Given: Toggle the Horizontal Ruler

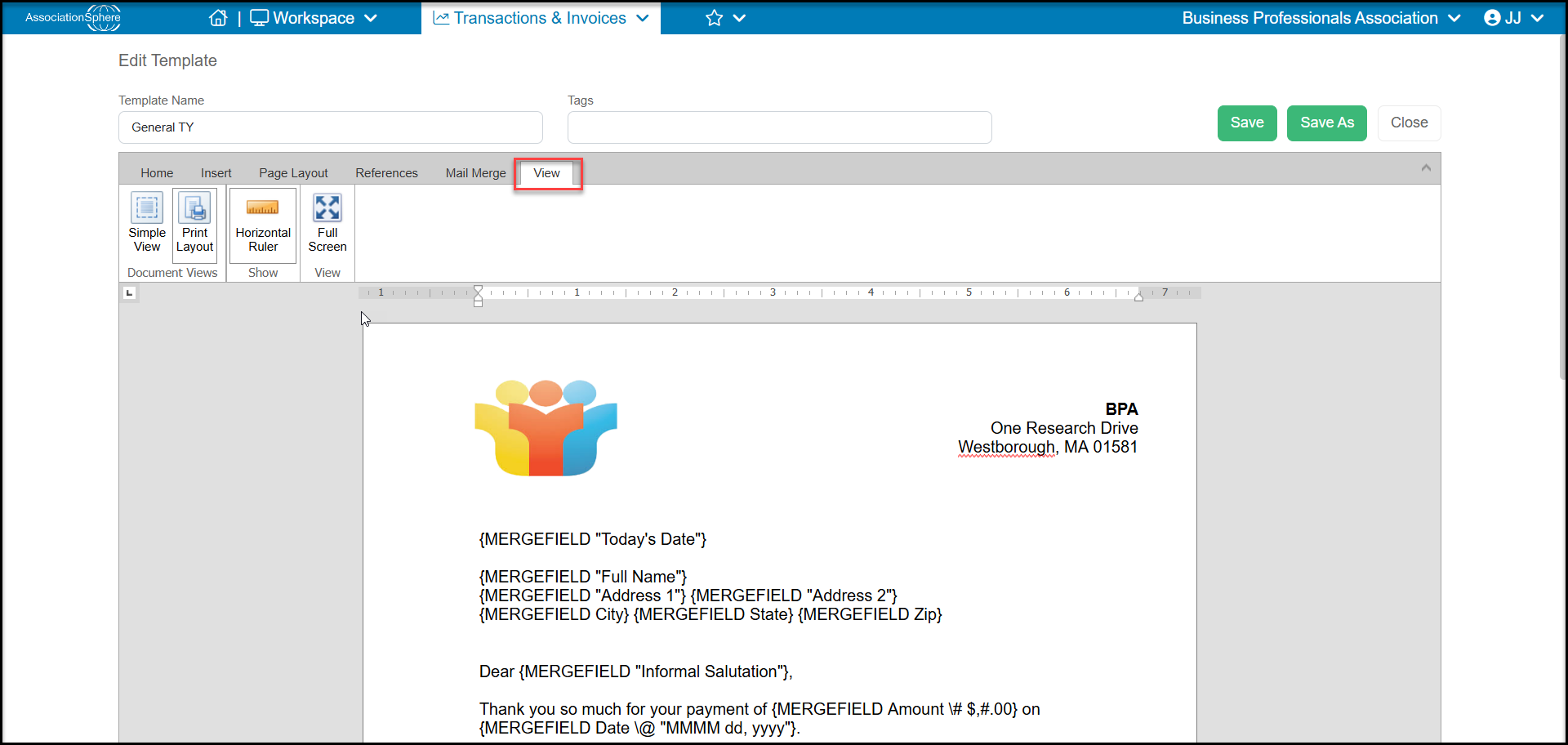Looking at the screenshot, I should (263, 225).
